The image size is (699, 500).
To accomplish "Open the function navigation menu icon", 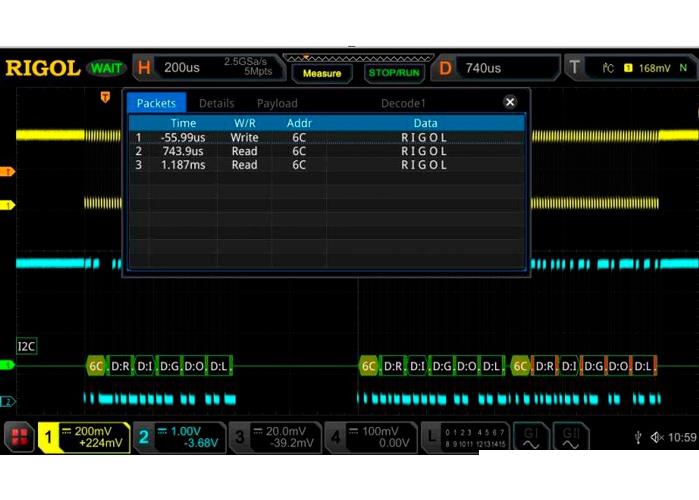I will click(x=18, y=437).
